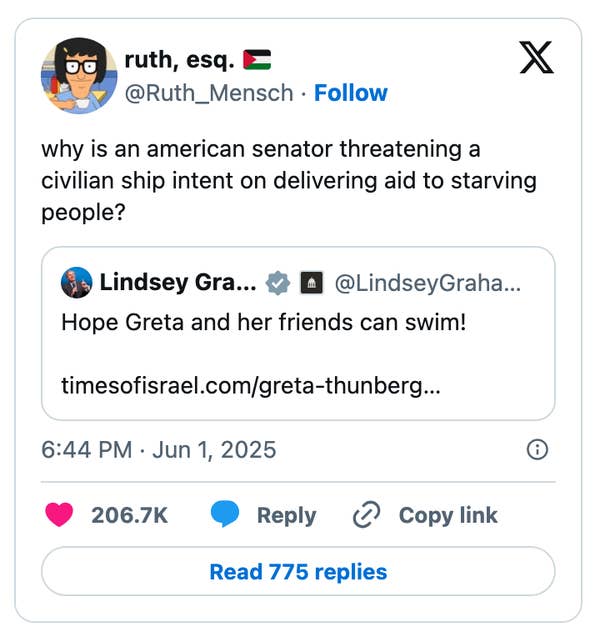Open the 6:44 PM Jun 1 timestamp
The image size is (600, 642).
[159, 450]
